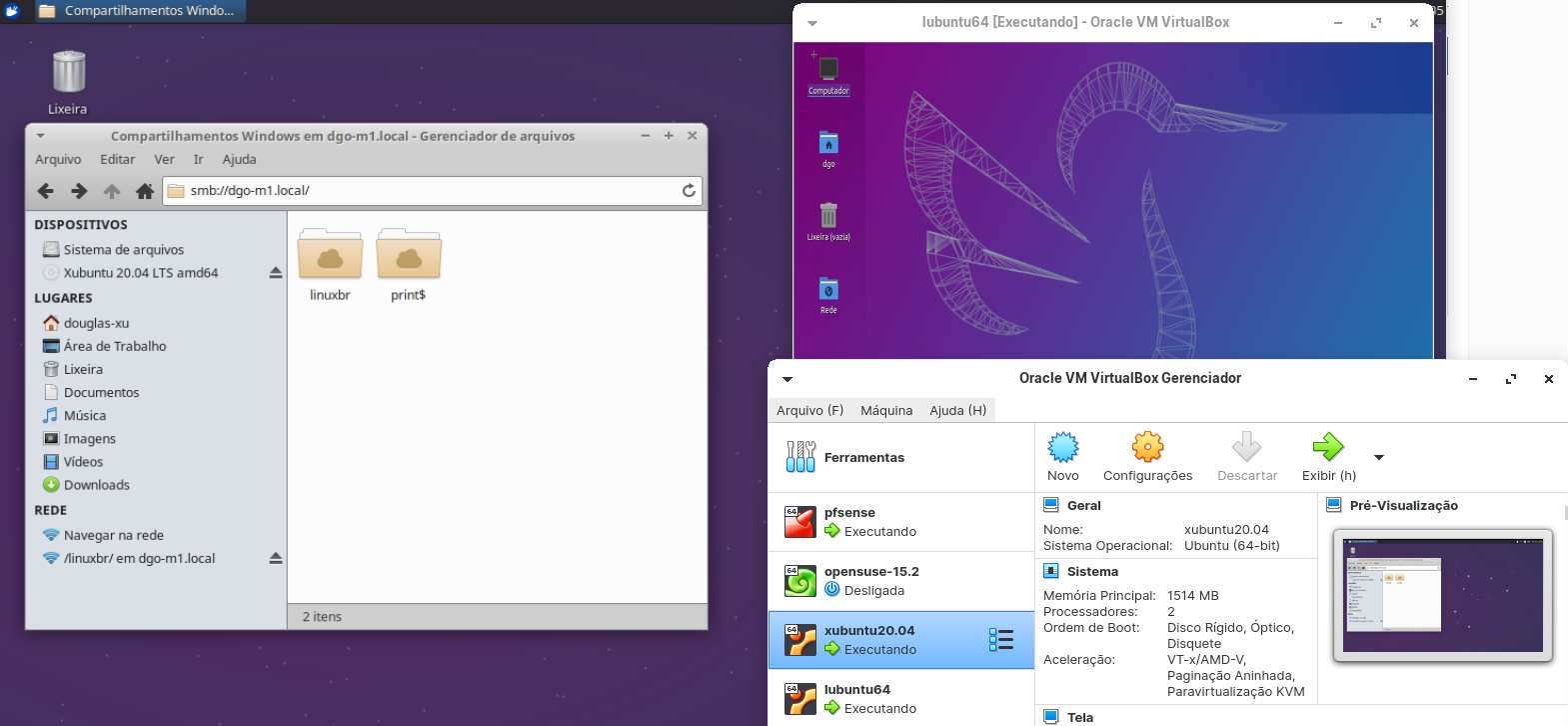Open Documentos in sidebar
The image size is (1568, 726).
tap(91, 393)
